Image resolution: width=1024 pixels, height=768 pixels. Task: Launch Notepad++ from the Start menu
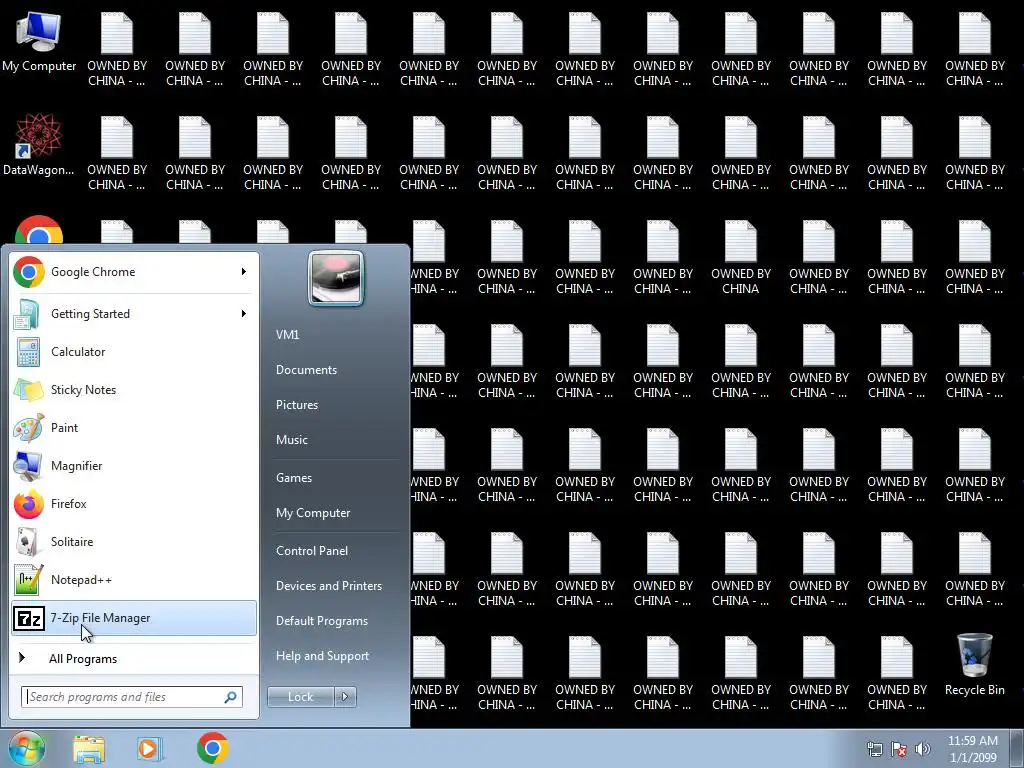134,580
